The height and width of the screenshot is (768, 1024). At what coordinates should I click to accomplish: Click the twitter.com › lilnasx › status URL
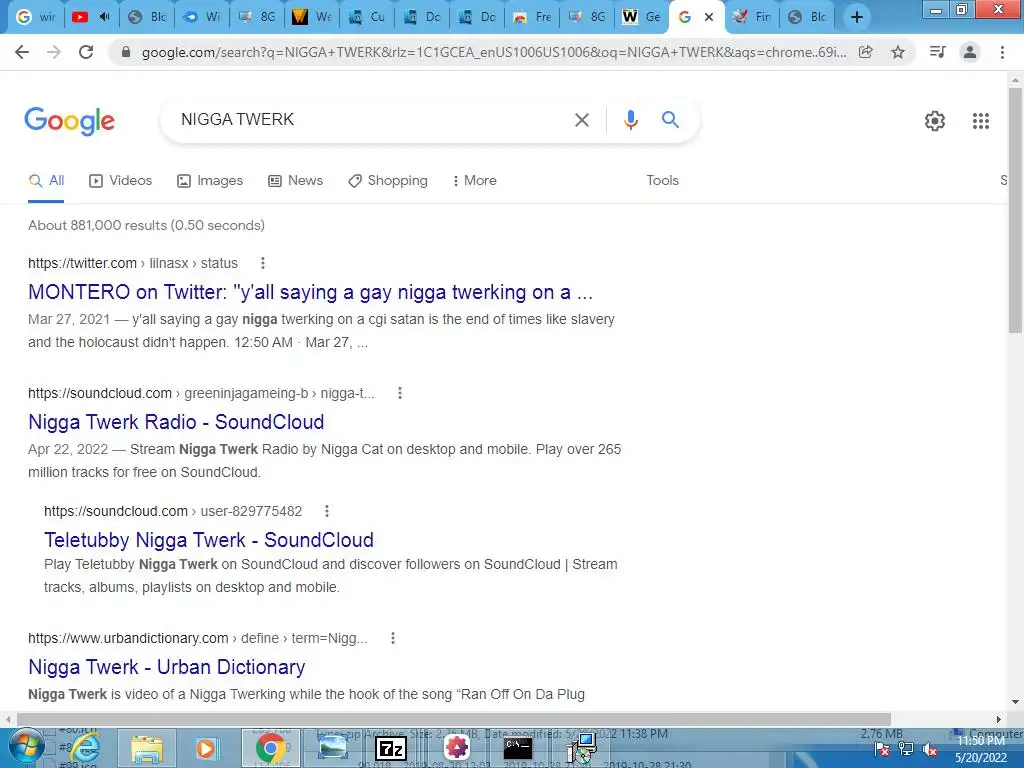(133, 263)
